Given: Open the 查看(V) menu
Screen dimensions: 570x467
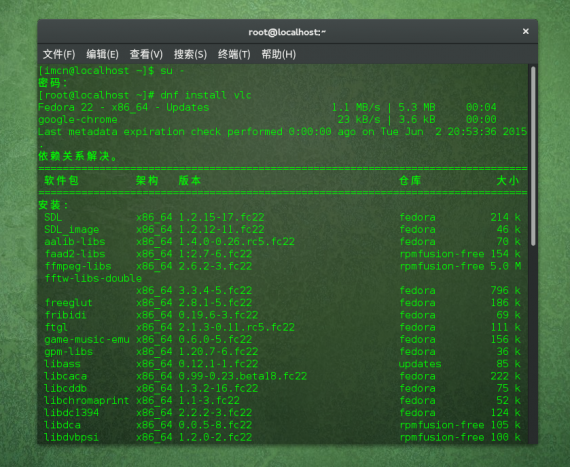Looking at the screenshot, I should [146, 55].
